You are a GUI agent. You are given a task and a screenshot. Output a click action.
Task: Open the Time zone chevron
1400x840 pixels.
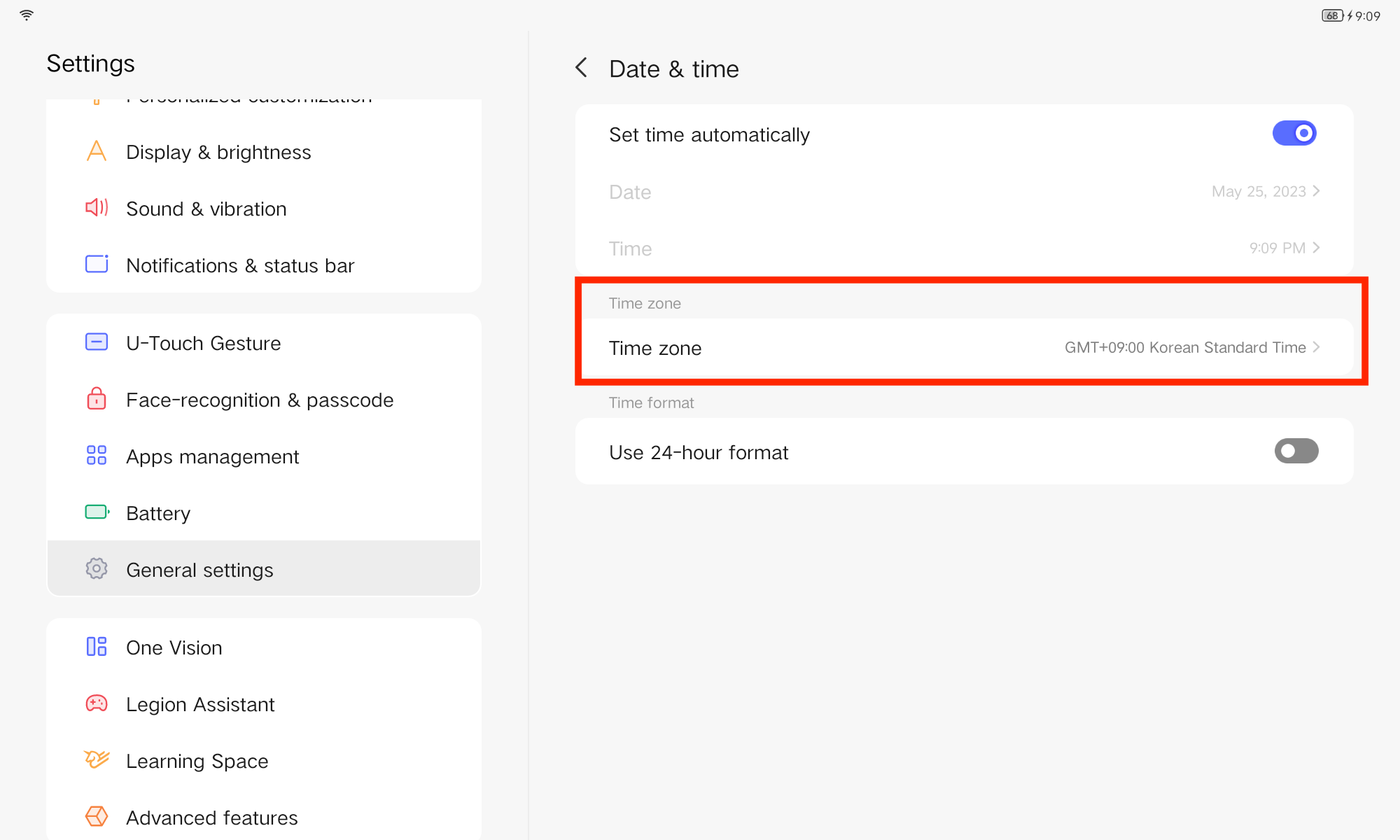click(1317, 347)
